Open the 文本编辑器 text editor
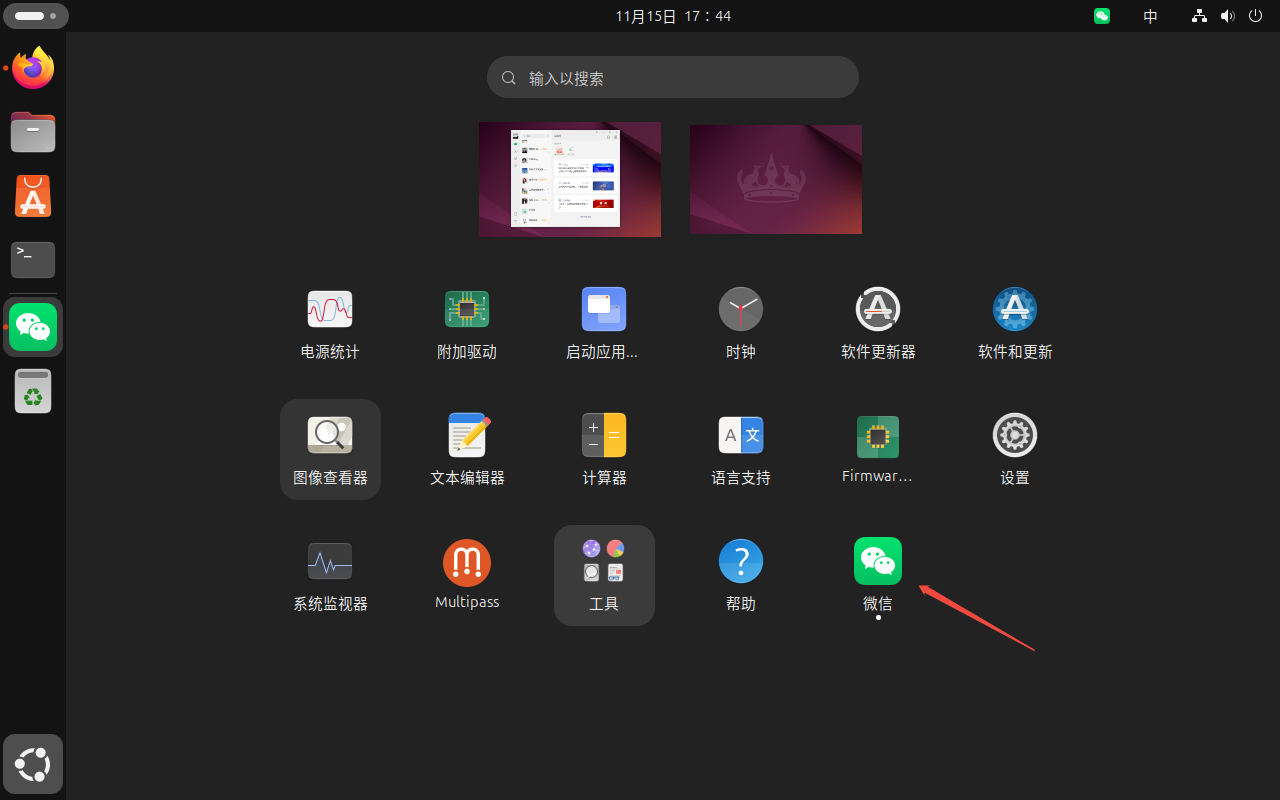The height and width of the screenshot is (800, 1280). point(467,436)
